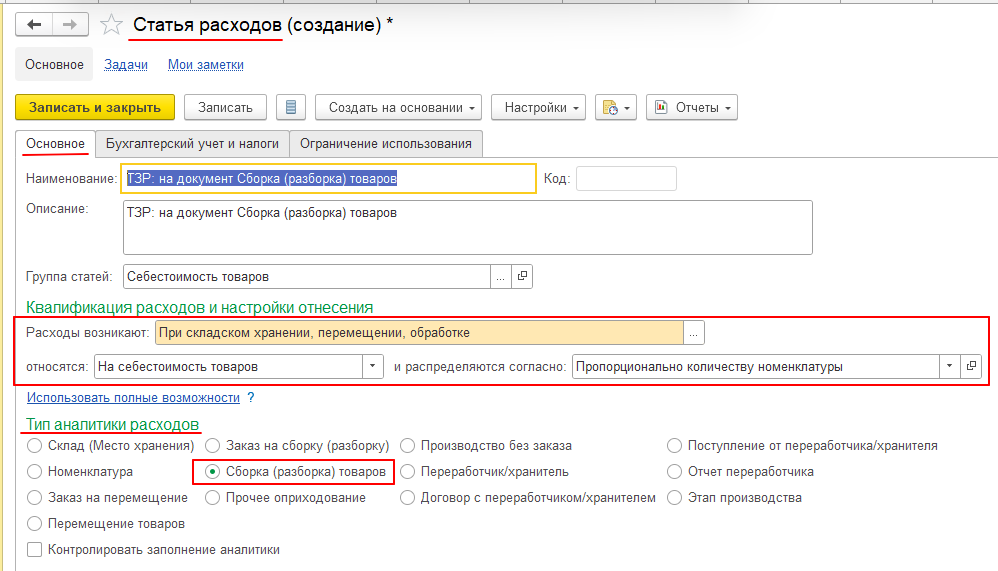Click the document list icon button

[290, 107]
